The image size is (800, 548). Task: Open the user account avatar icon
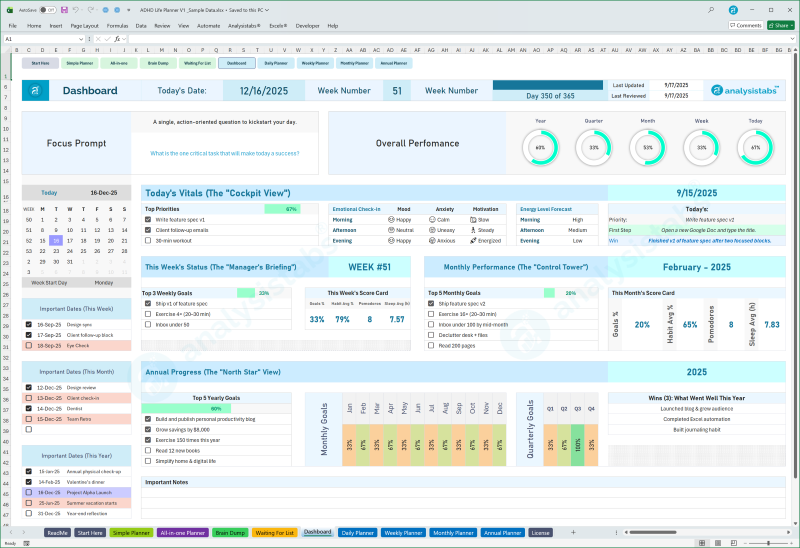point(734,9)
